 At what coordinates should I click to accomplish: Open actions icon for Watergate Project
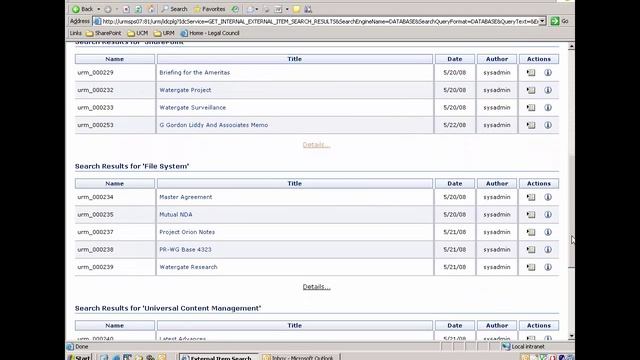tap(531, 90)
